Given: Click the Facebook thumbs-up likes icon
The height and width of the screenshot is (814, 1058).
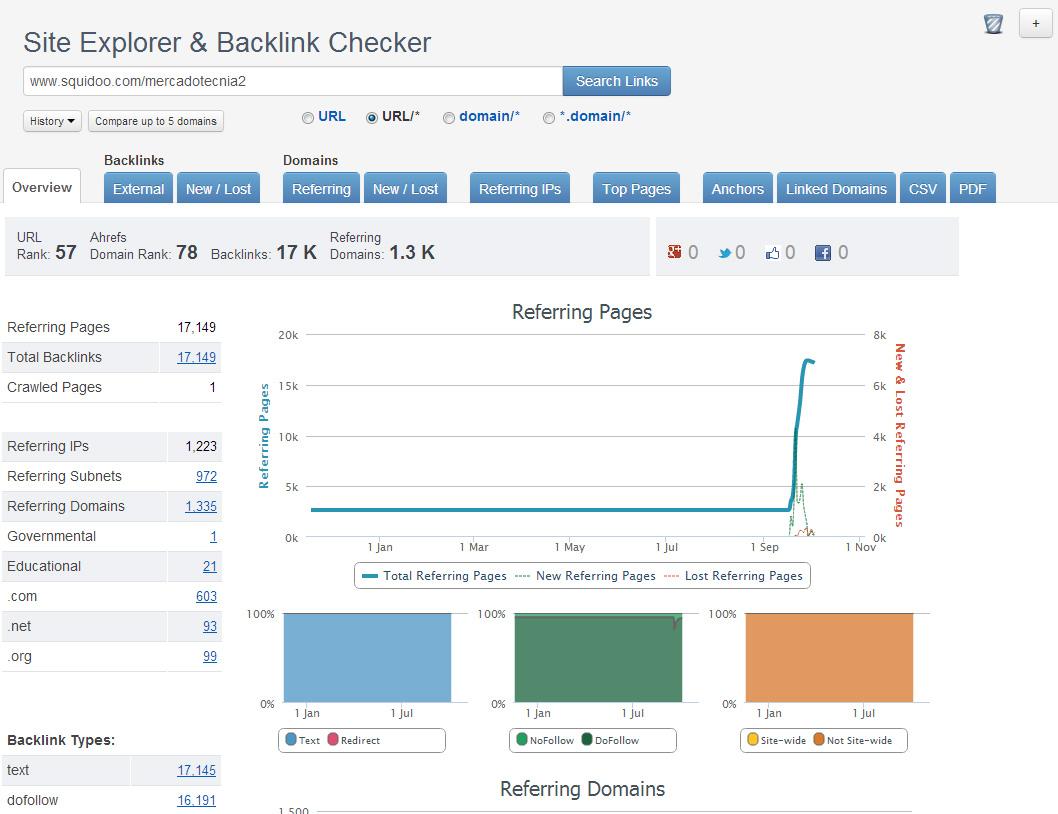Looking at the screenshot, I should click(772, 253).
